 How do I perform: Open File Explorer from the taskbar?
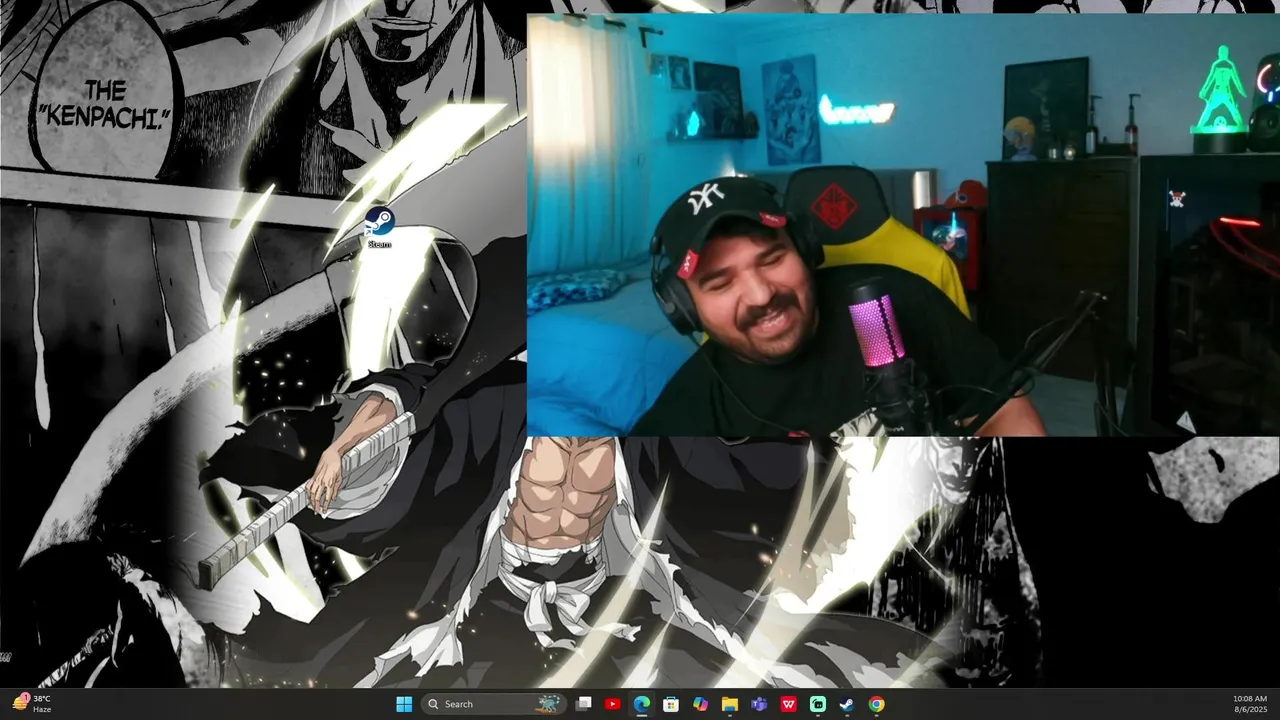click(730, 704)
